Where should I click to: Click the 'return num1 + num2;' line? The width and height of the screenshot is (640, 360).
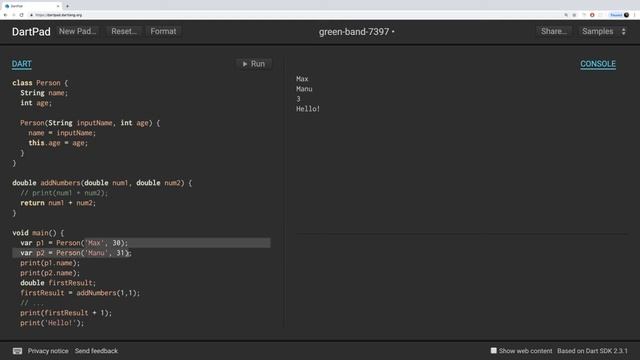(58, 203)
